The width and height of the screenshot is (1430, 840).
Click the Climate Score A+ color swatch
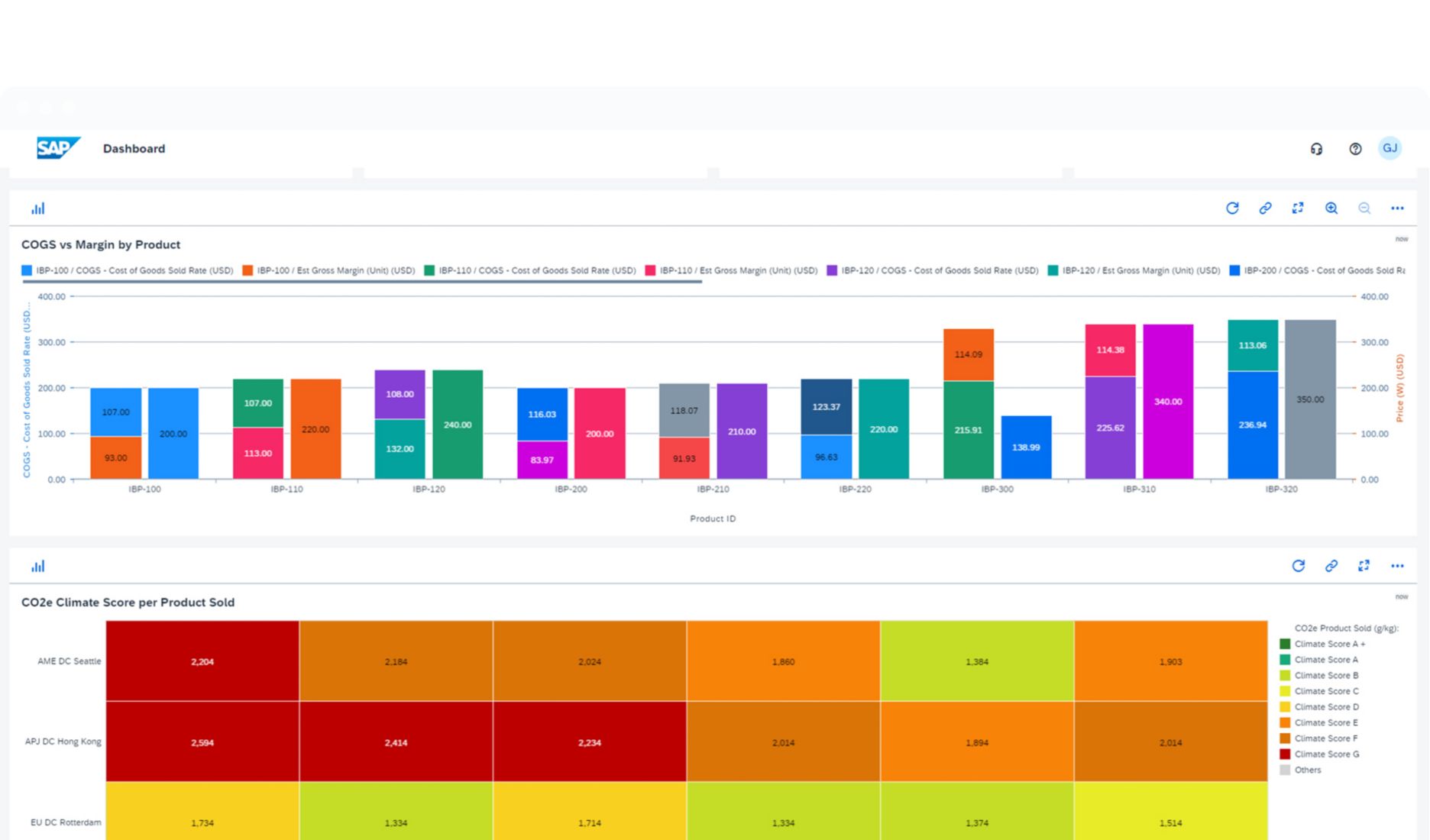click(x=1285, y=645)
